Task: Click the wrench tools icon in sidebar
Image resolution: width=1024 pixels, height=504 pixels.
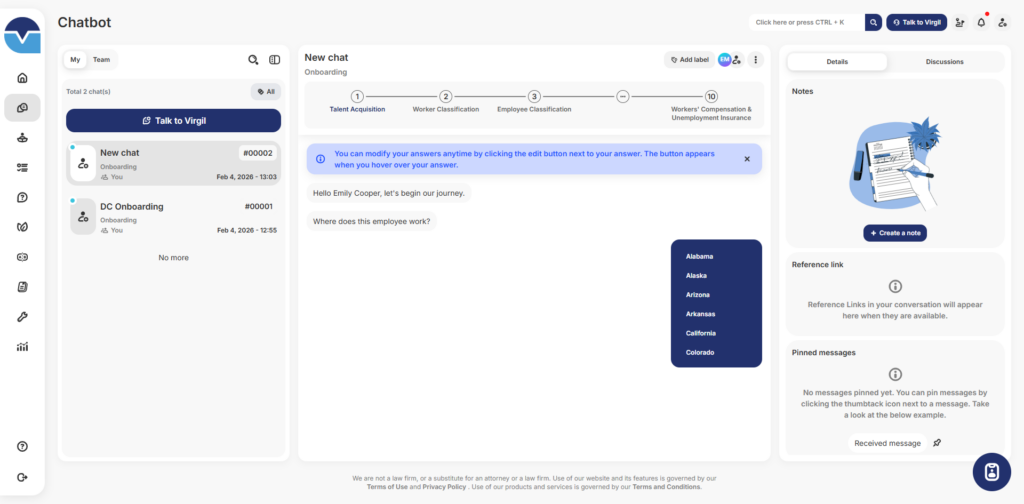Action: coord(22,317)
